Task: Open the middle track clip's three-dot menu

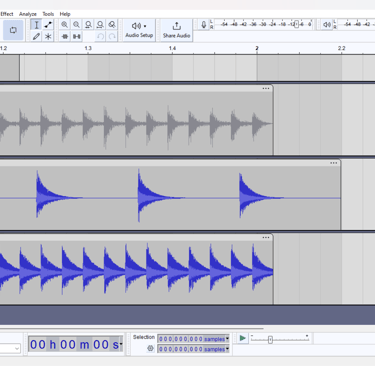Action: coord(333,163)
